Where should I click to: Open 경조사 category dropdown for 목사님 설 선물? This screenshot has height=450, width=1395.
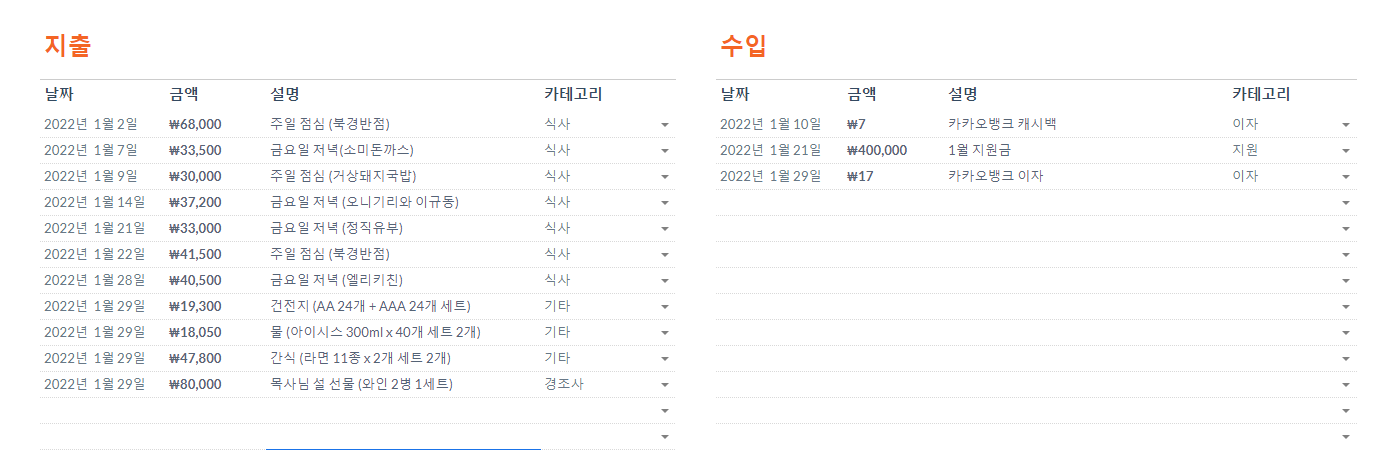(665, 385)
